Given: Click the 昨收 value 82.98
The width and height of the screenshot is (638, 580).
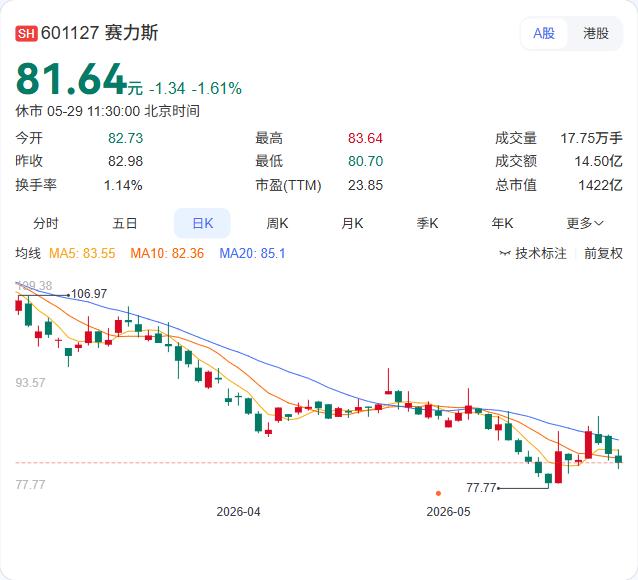Looking at the screenshot, I should tap(126, 162).
